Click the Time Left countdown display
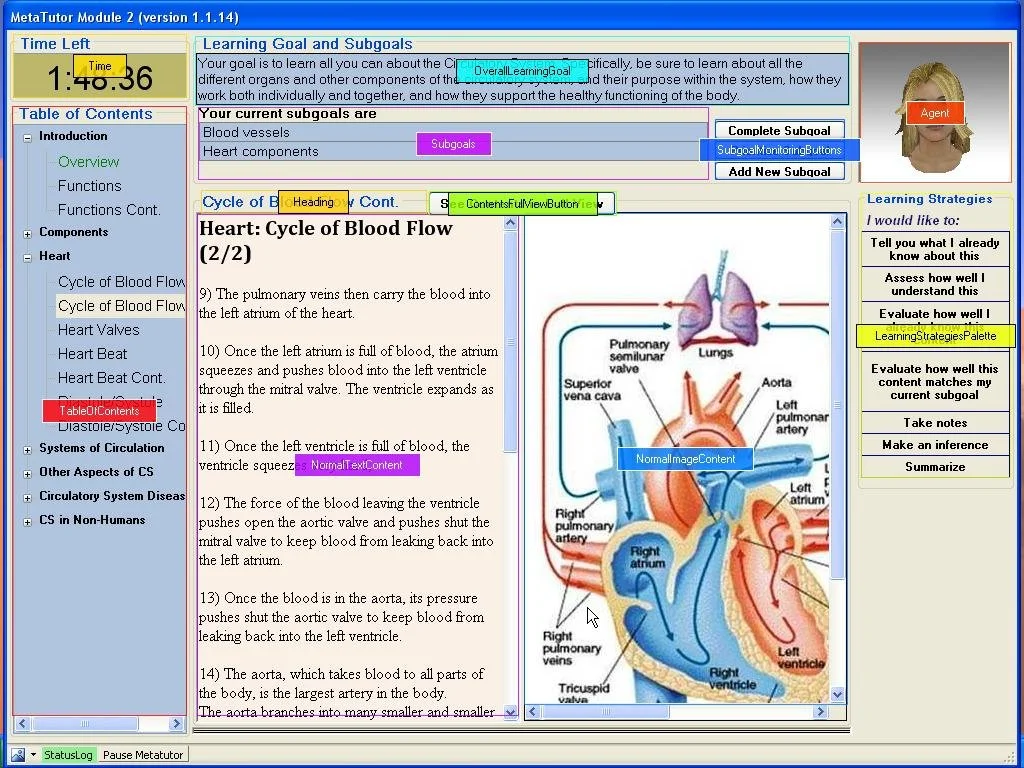 coord(100,77)
